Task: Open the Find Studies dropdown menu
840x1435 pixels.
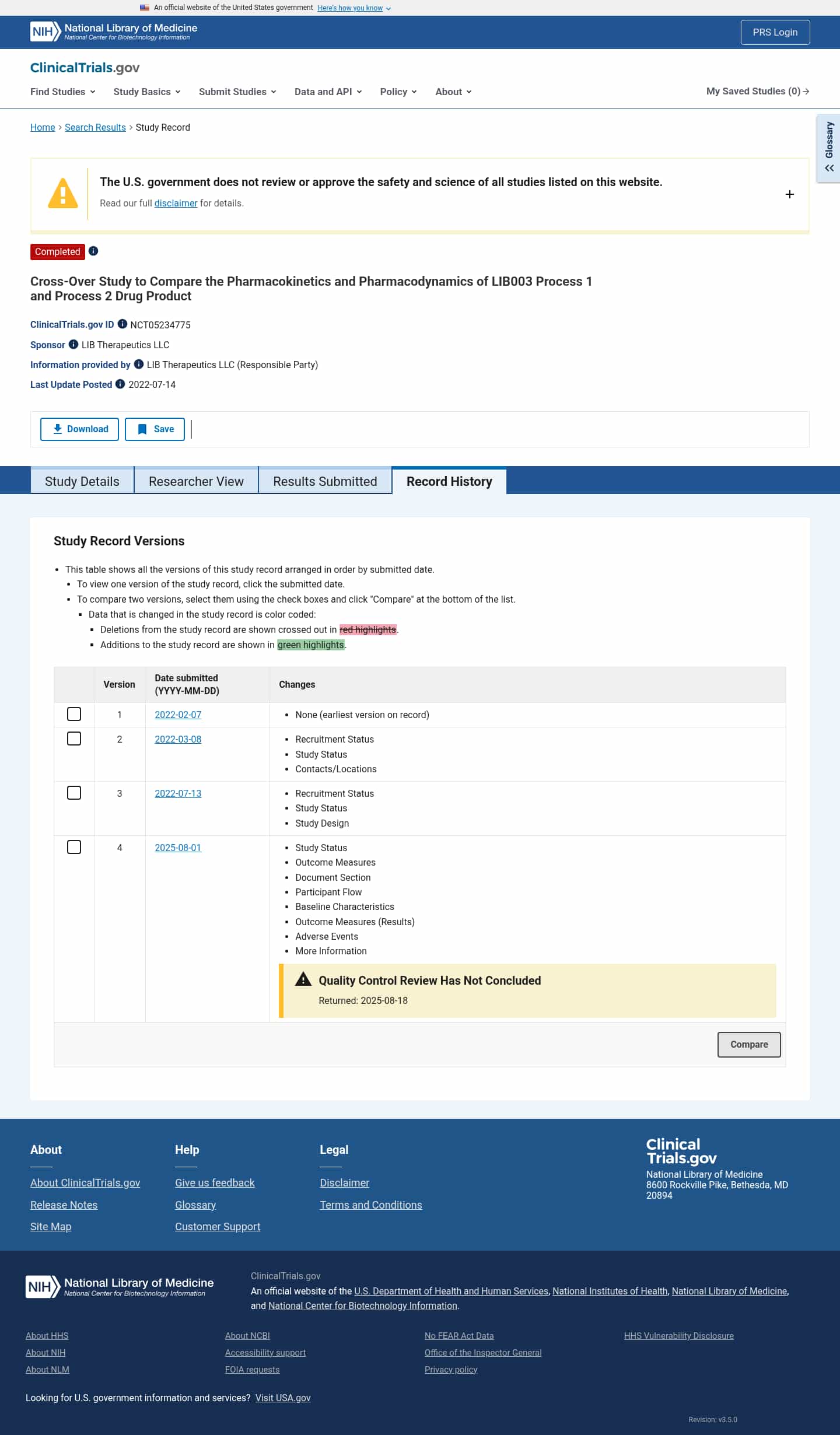Action: point(63,92)
